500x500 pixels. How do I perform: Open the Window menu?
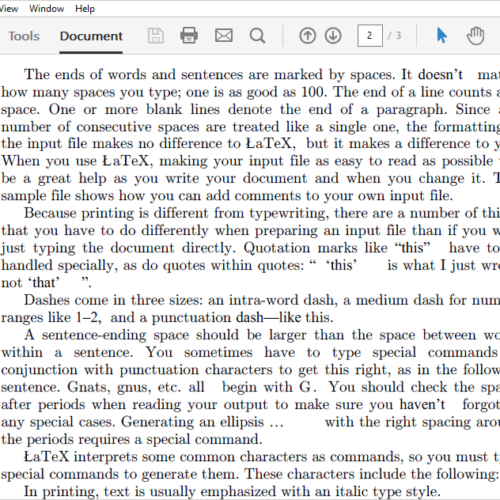pyautogui.click(x=46, y=9)
